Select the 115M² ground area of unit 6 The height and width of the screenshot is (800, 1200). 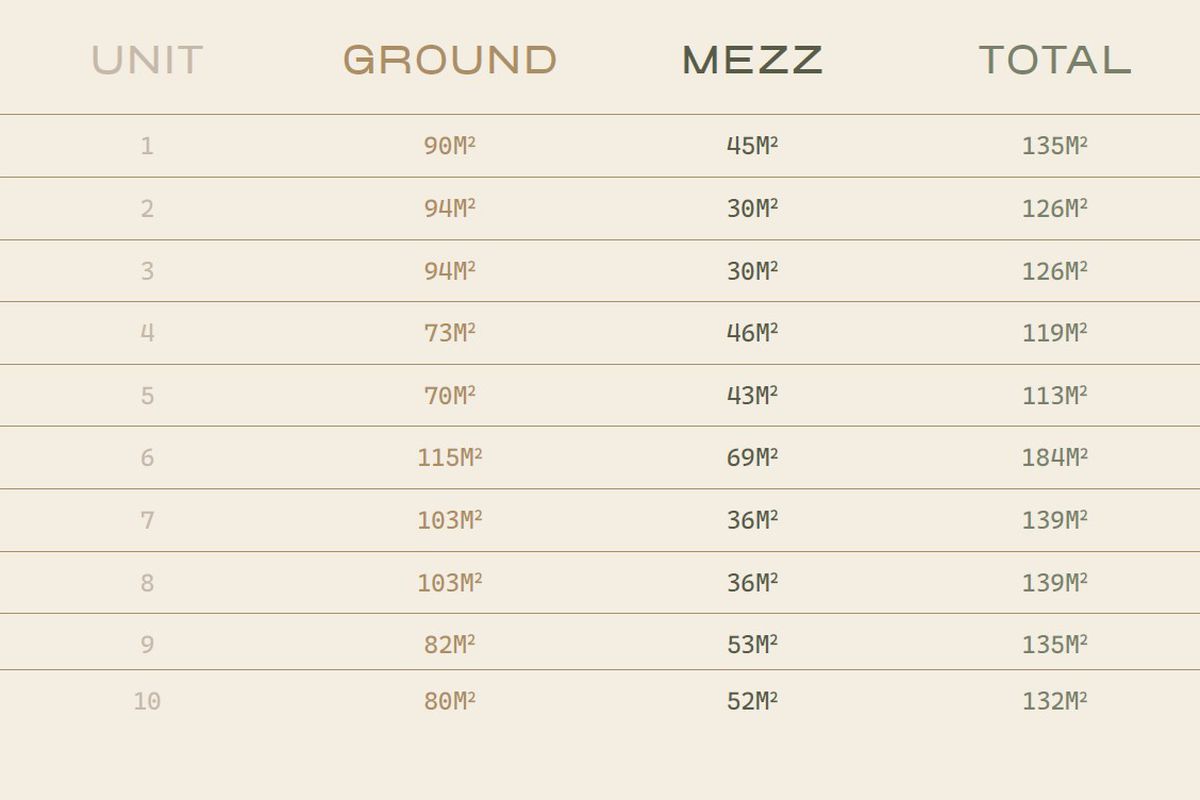coord(449,458)
